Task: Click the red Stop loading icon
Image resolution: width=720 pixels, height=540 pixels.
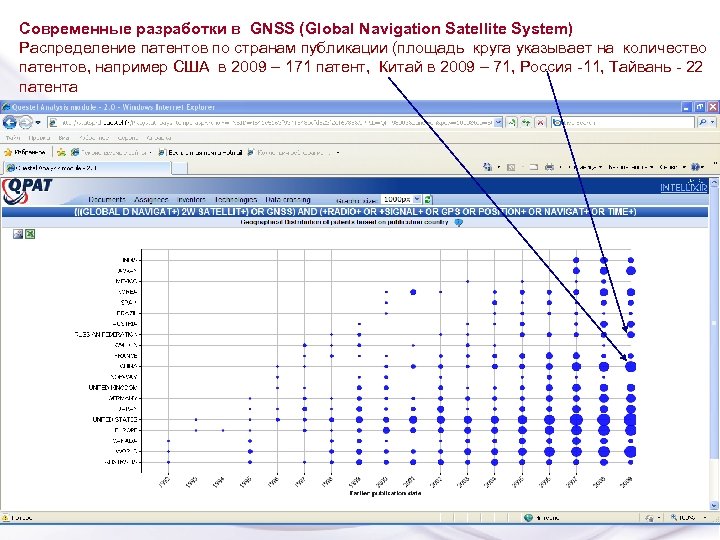Action: tap(541, 123)
